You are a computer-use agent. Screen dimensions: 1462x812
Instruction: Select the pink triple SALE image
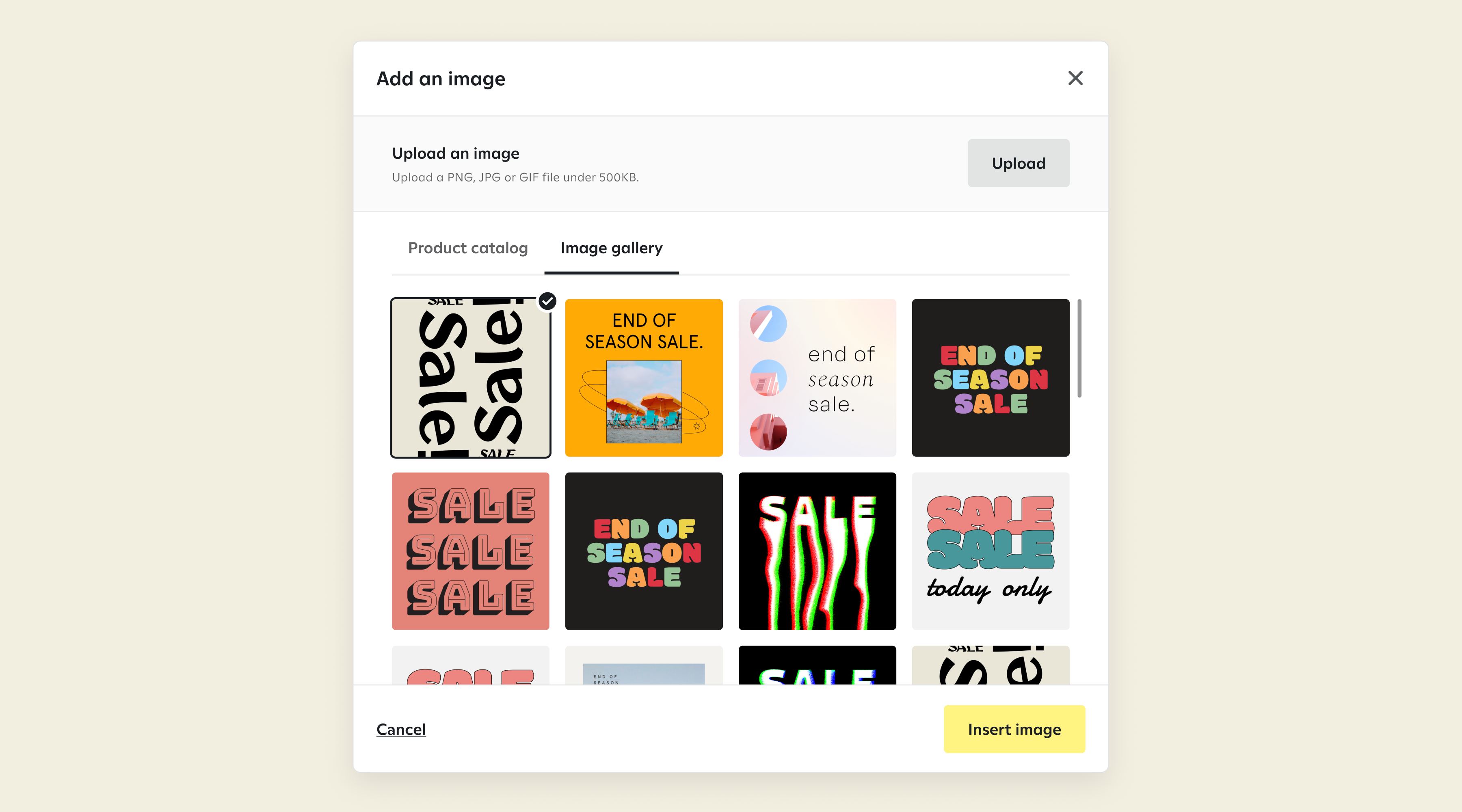pyautogui.click(x=470, y=551)
